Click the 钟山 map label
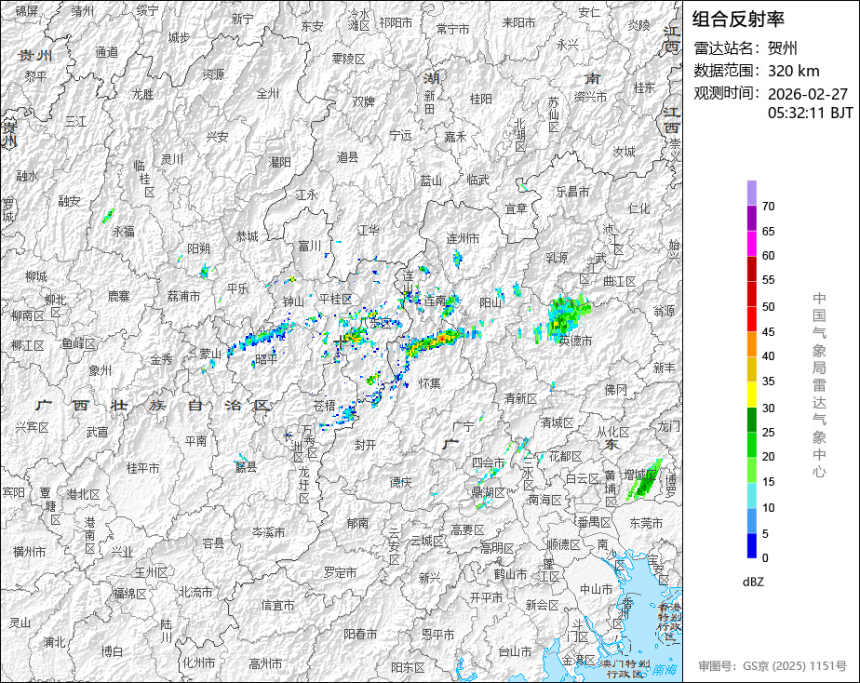Image resolution: width=860 pixels, height=683 pixels. (293, 301)
